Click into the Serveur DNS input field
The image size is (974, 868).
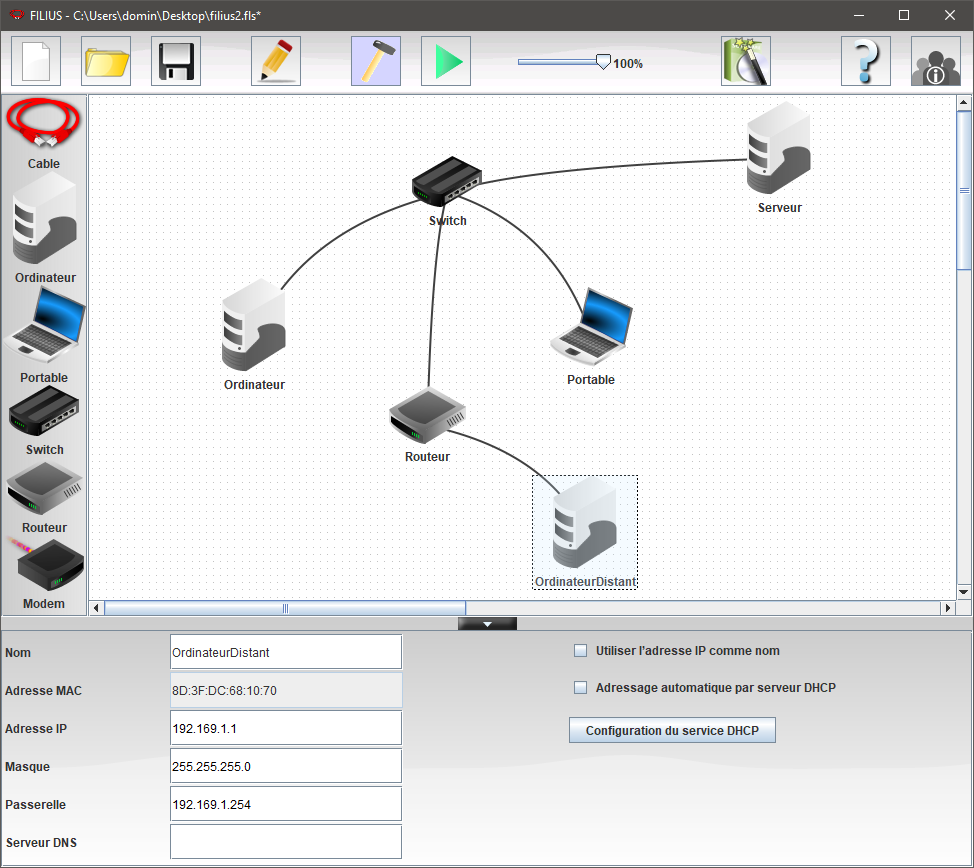286,842
